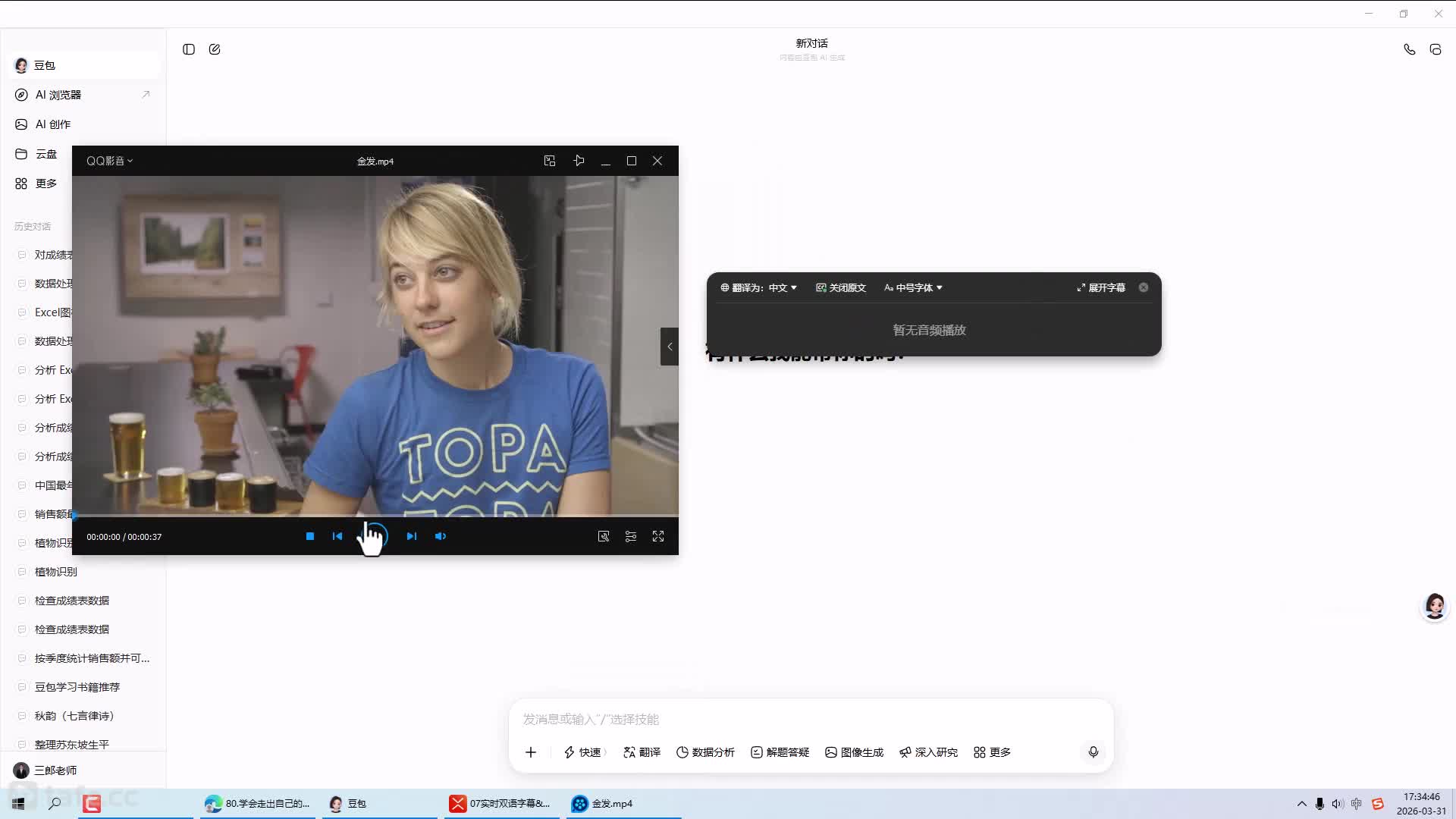Open AI 创作 in sidebar

click(x=53, y=124)
